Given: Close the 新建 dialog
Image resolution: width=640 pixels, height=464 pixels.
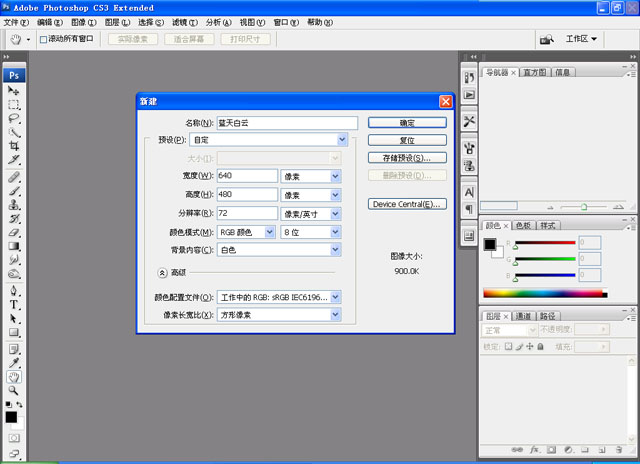Looking at the screenshot, I should (446, 101).
